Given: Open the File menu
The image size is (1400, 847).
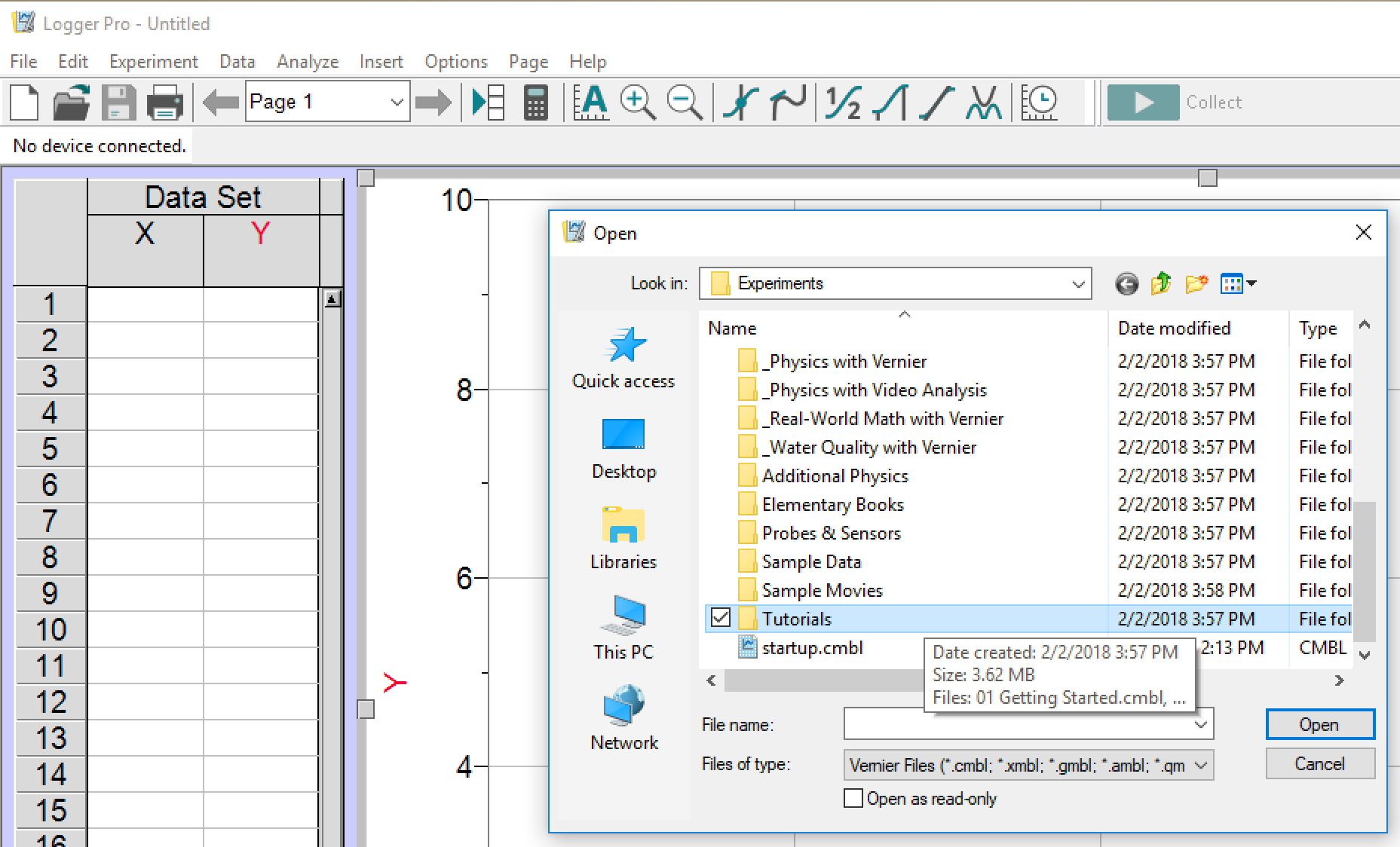Looking at the screenshot, I should coord(23,61).
